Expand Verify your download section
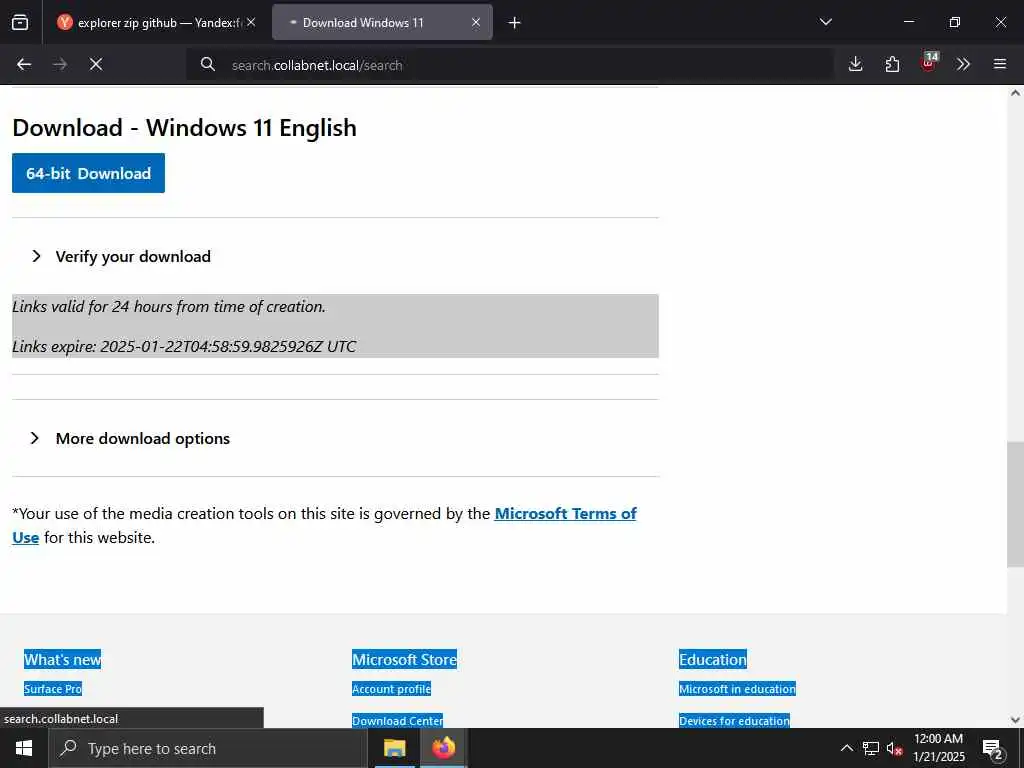The height and width of the screenshot is (768, 1024). pyautogui.click(x=121, y=257)
